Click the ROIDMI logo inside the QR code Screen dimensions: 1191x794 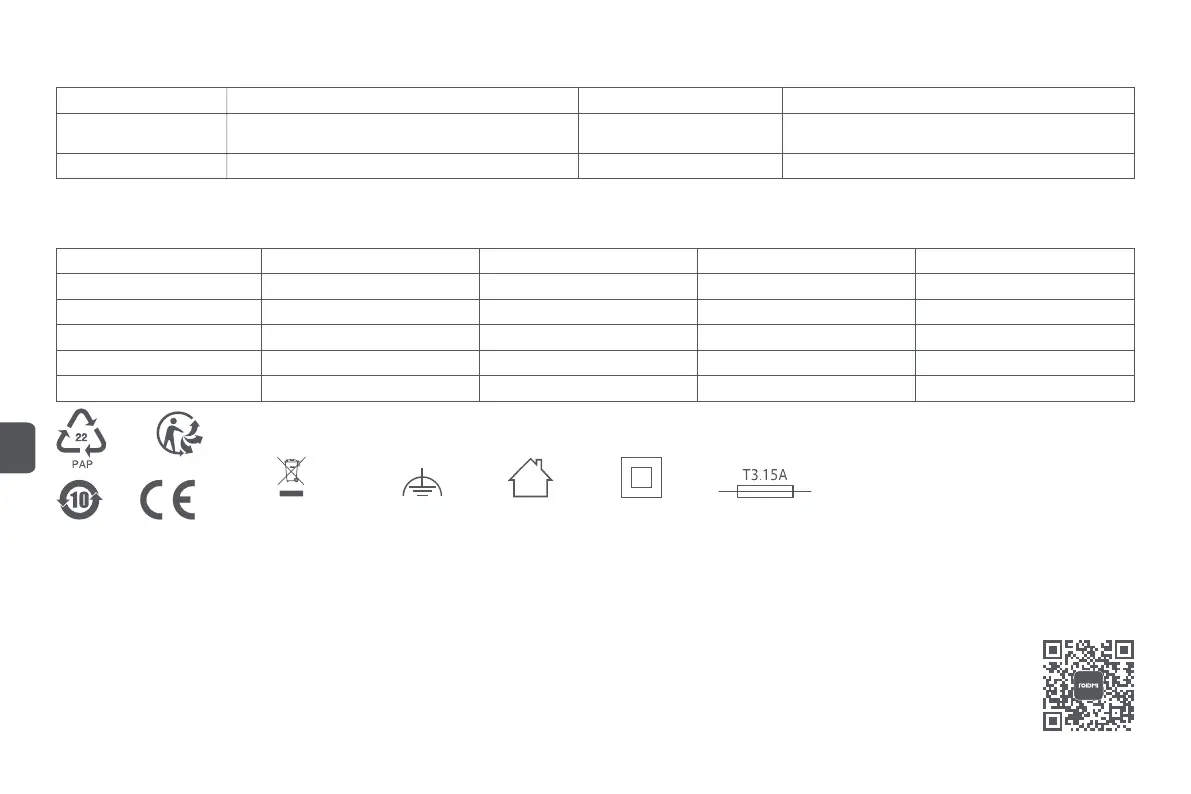[1088, 684]
